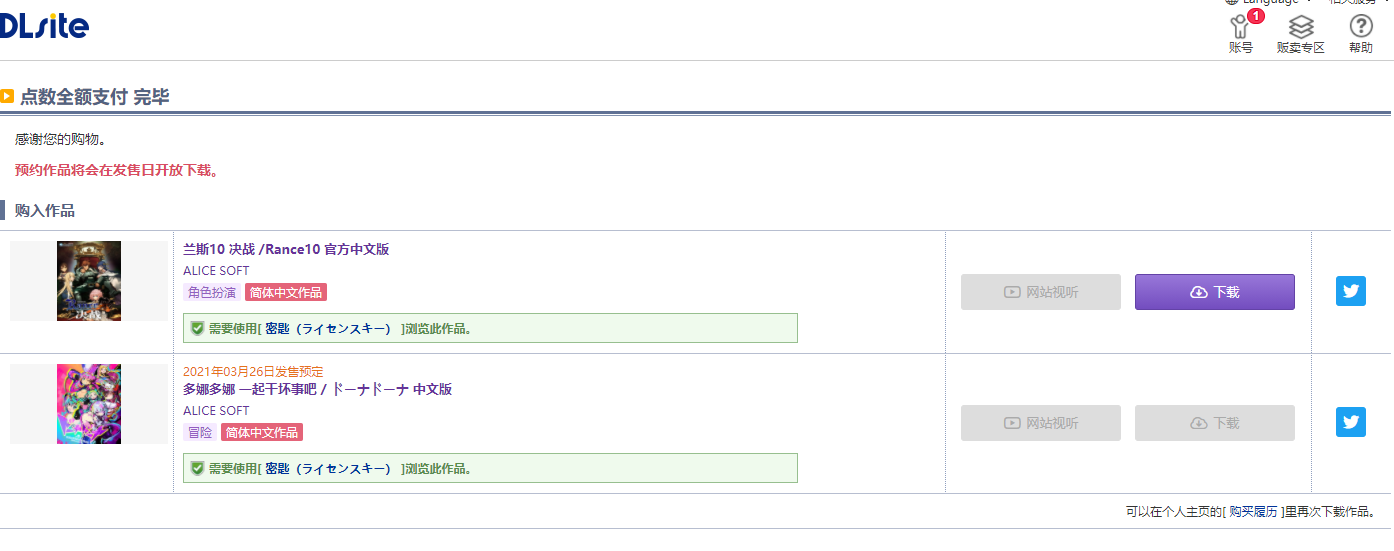
Task: Download Rance10 with the purple 下载 button
Action: tap(1215, 292)
